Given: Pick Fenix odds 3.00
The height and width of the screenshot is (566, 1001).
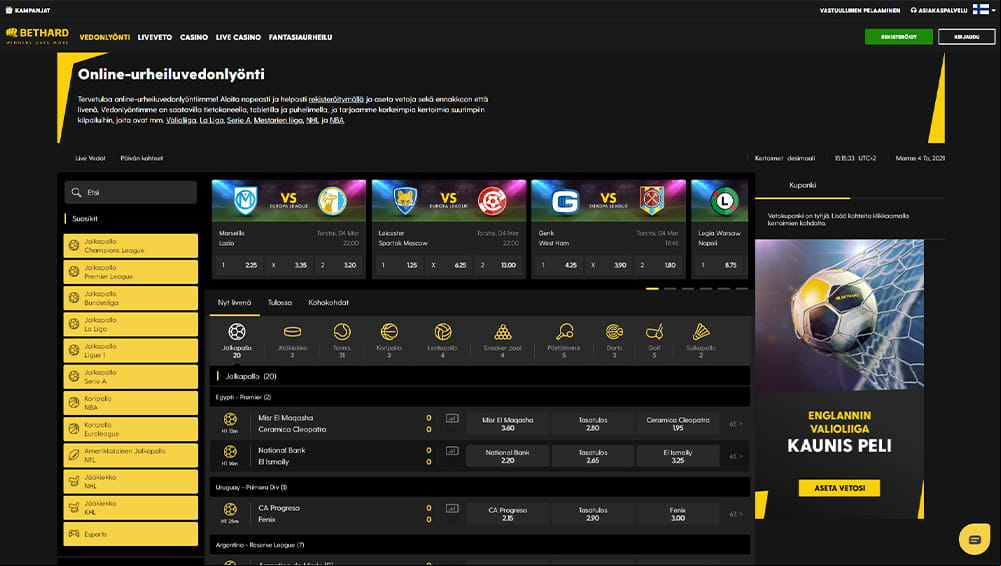Looking at the screenshot, I should [677, 514].
